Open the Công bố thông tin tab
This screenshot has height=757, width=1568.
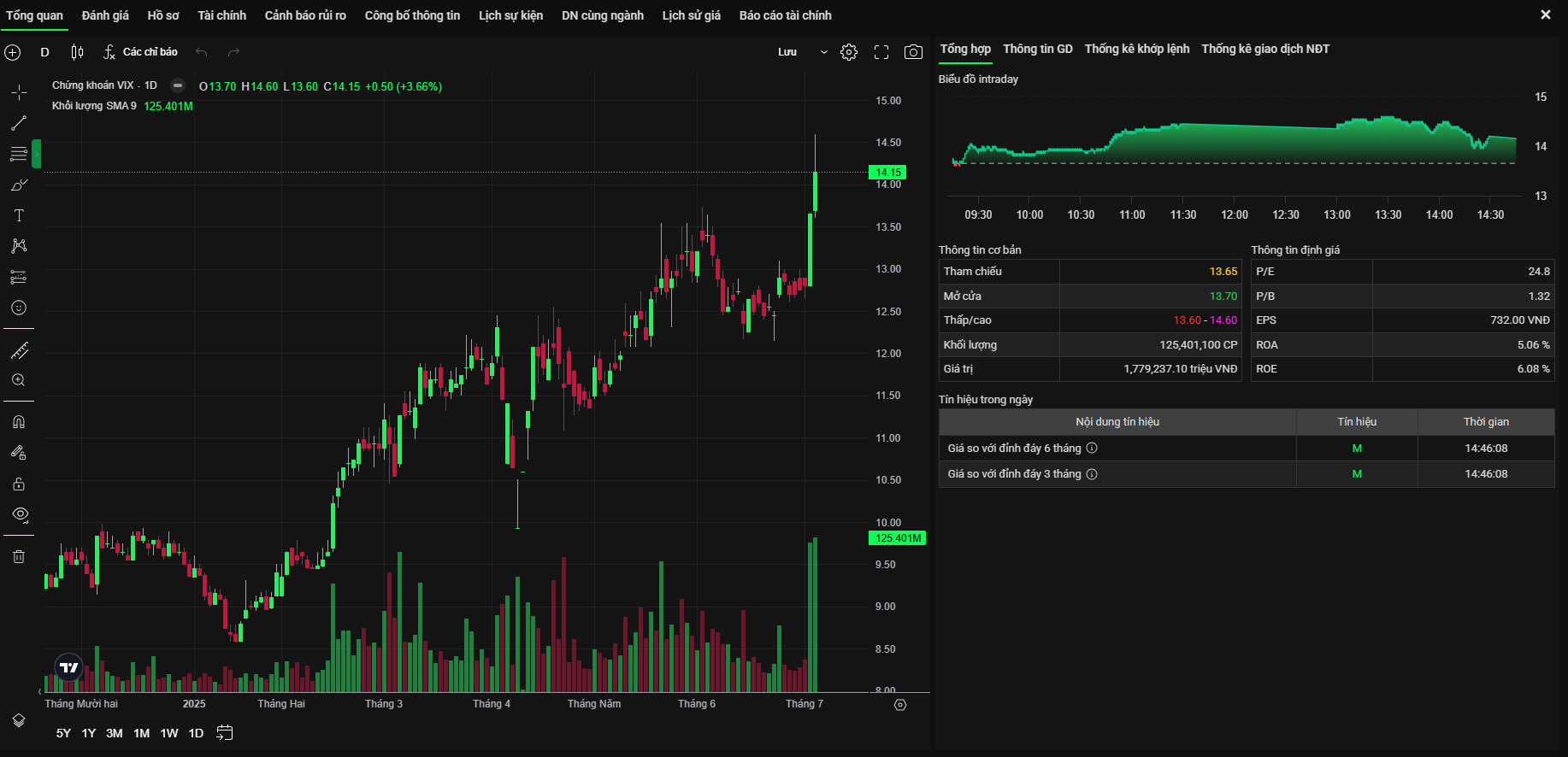(x=412, y=15)
